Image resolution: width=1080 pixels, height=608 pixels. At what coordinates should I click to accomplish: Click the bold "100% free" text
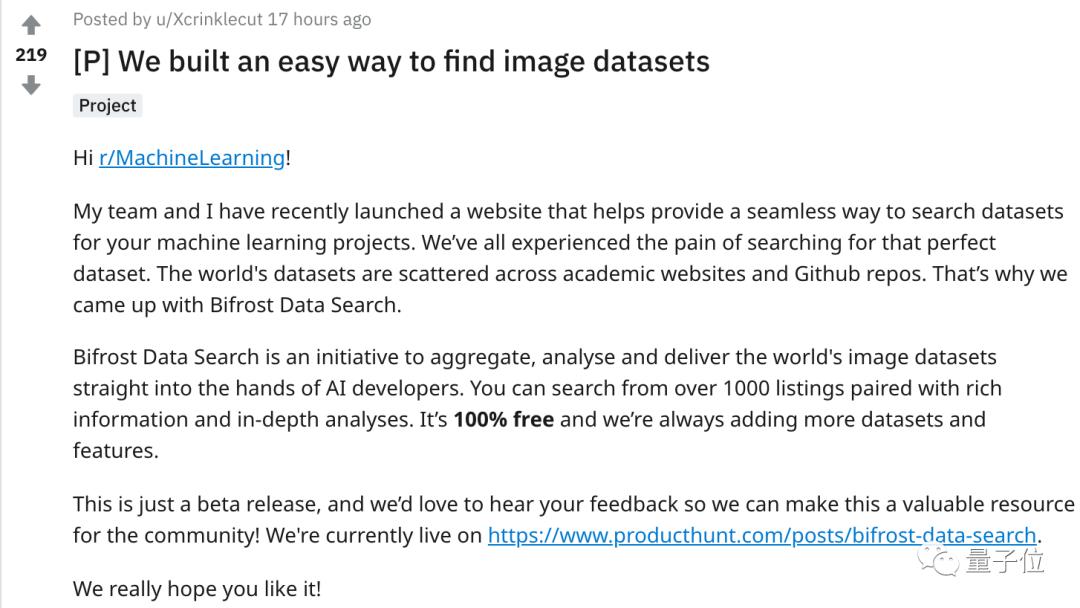tap(503, 420)
